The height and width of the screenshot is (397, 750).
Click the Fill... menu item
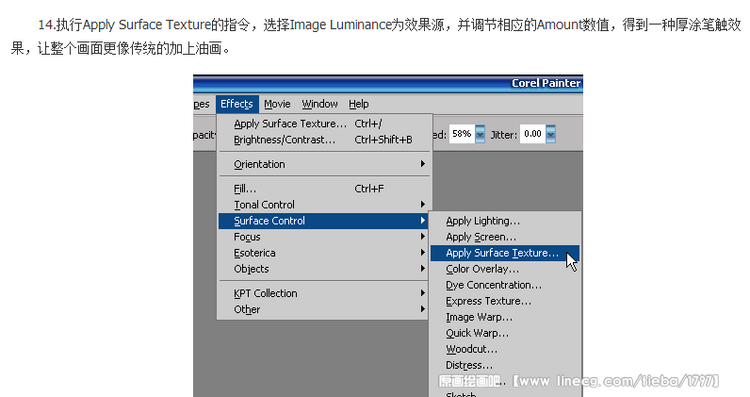pos(324,188)
